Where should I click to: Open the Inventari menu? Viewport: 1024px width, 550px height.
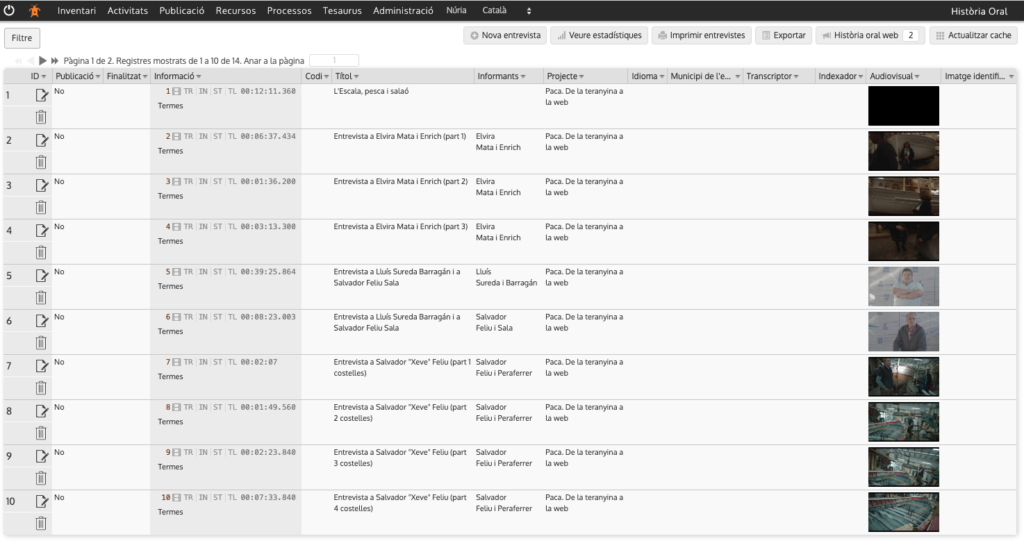(77, 11)
